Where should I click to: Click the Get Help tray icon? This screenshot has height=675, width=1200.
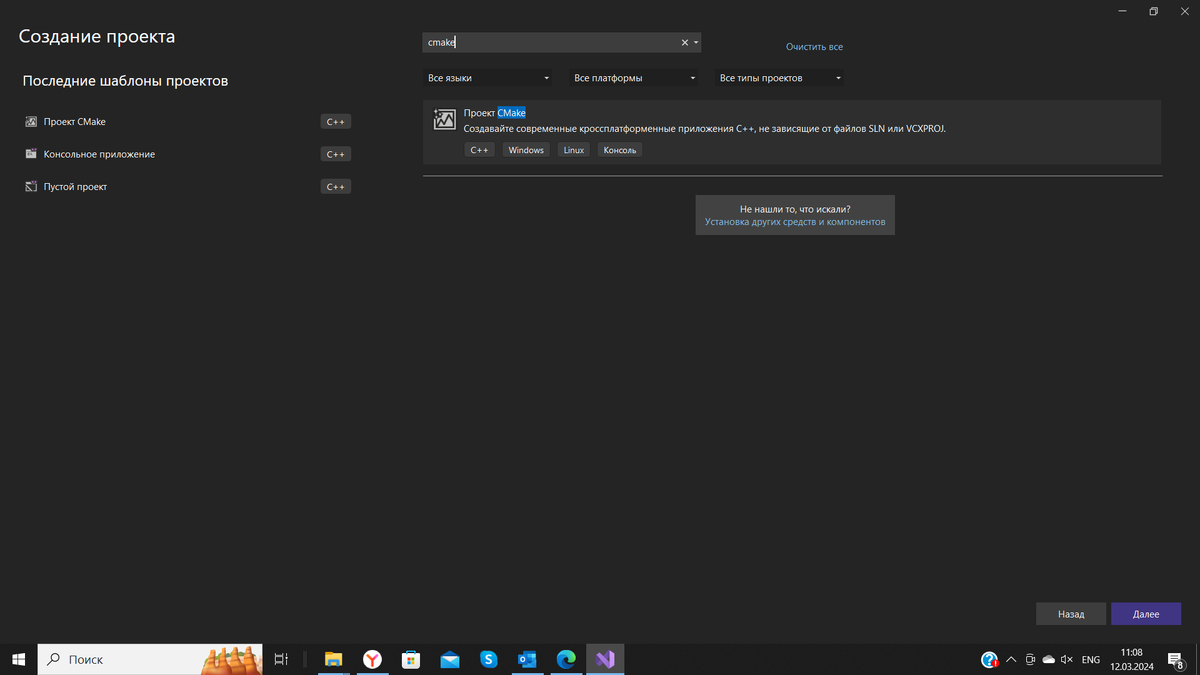coord(989,659)
